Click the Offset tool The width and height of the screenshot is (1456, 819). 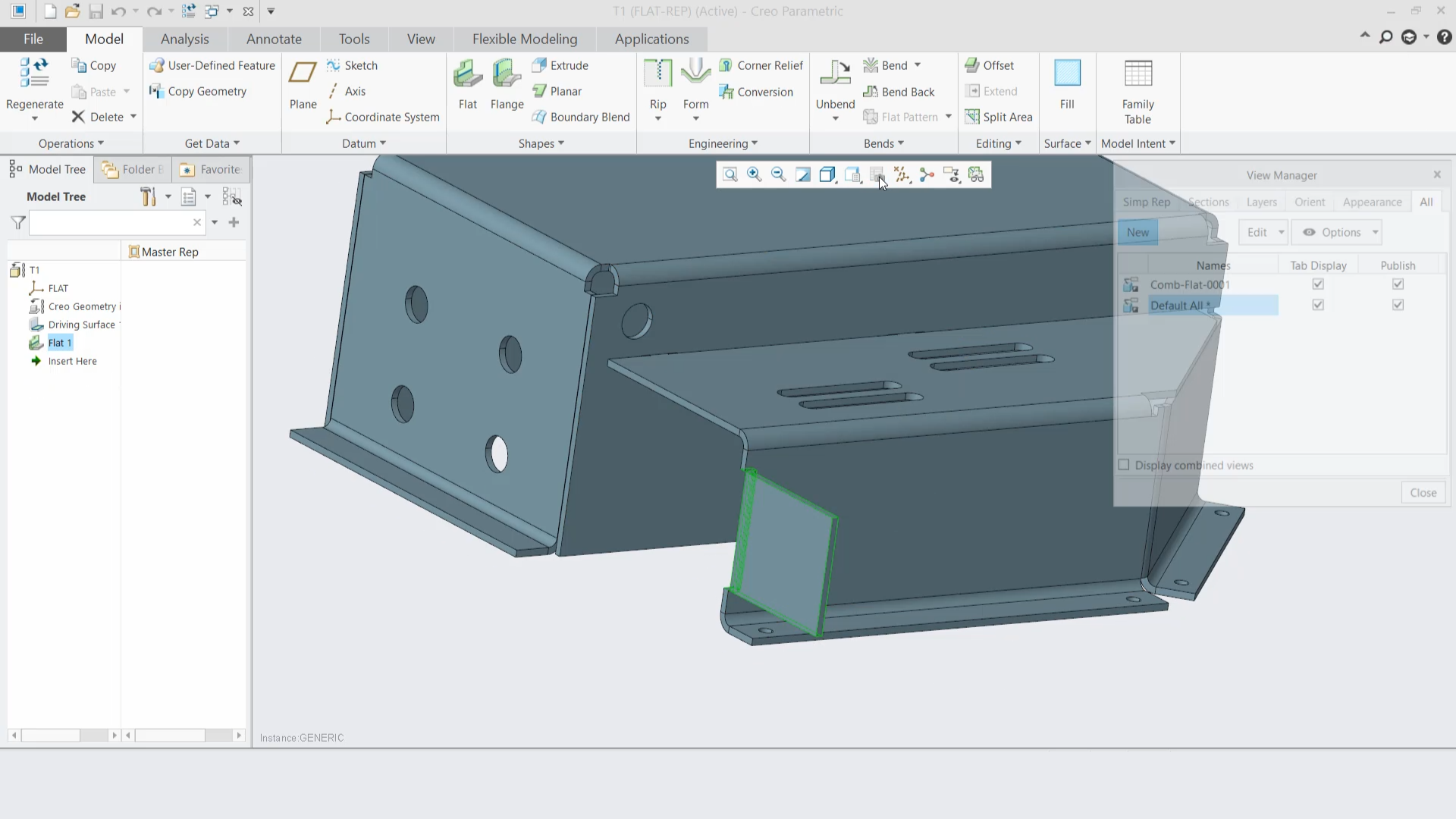(x=989, y=65)
